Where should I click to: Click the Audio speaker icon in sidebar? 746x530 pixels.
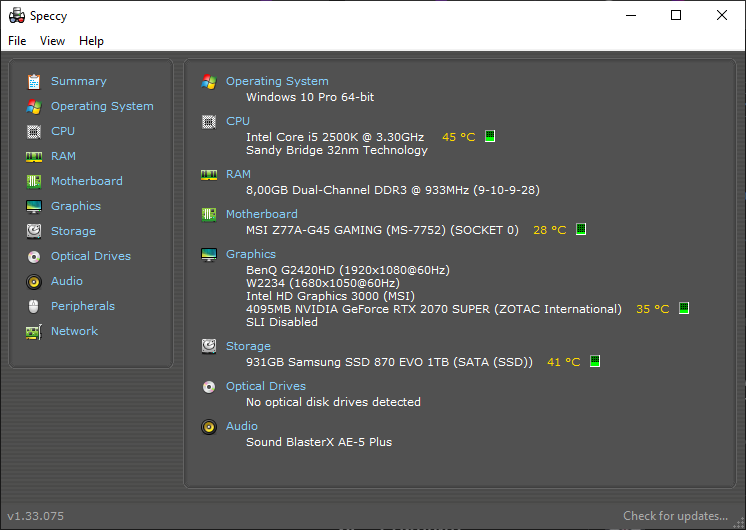pyautogui.click(x=34, y=282)
